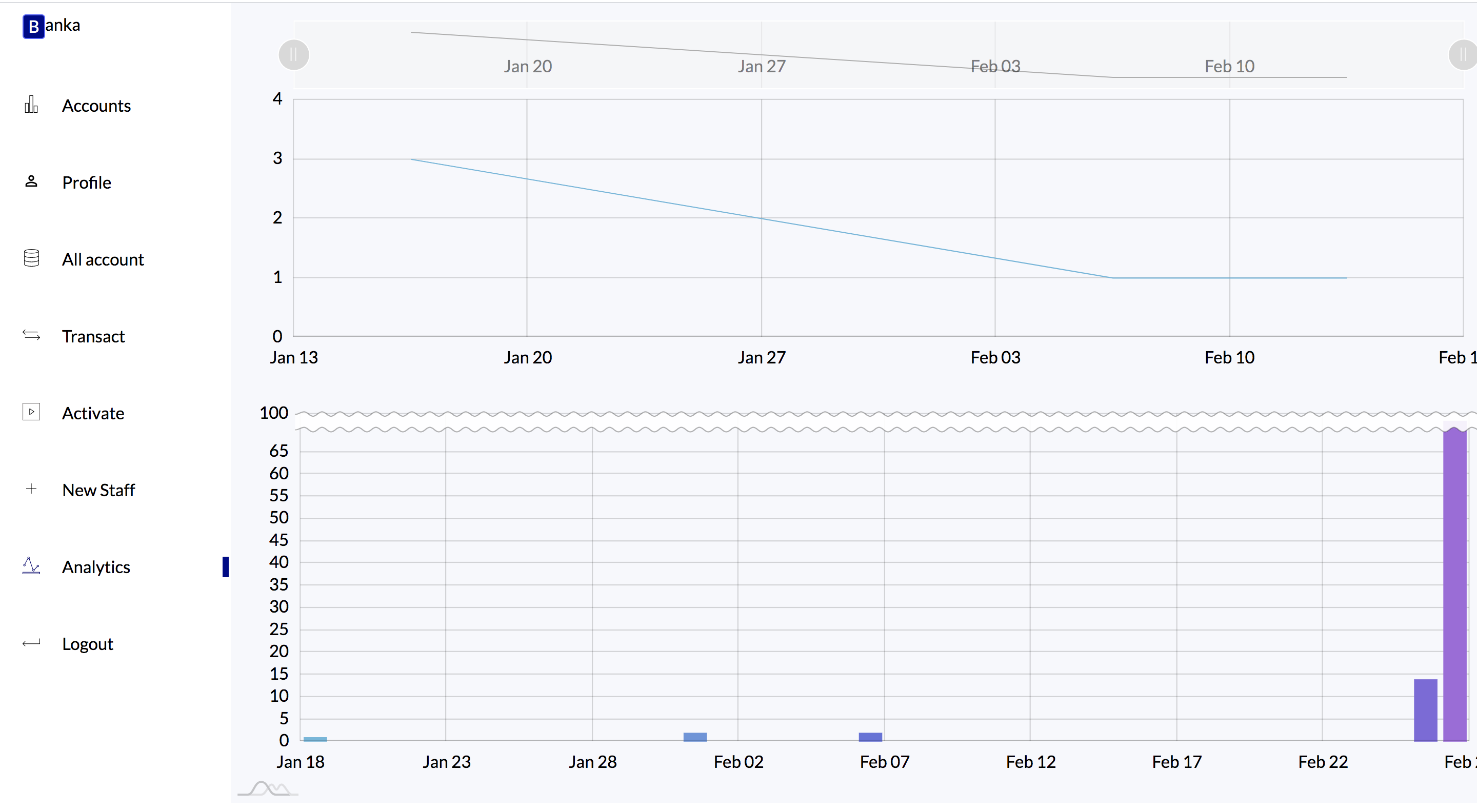This screenshot has height=812, width=1477.
Task: Go to Profile page
Action: [x=87, y=183]
